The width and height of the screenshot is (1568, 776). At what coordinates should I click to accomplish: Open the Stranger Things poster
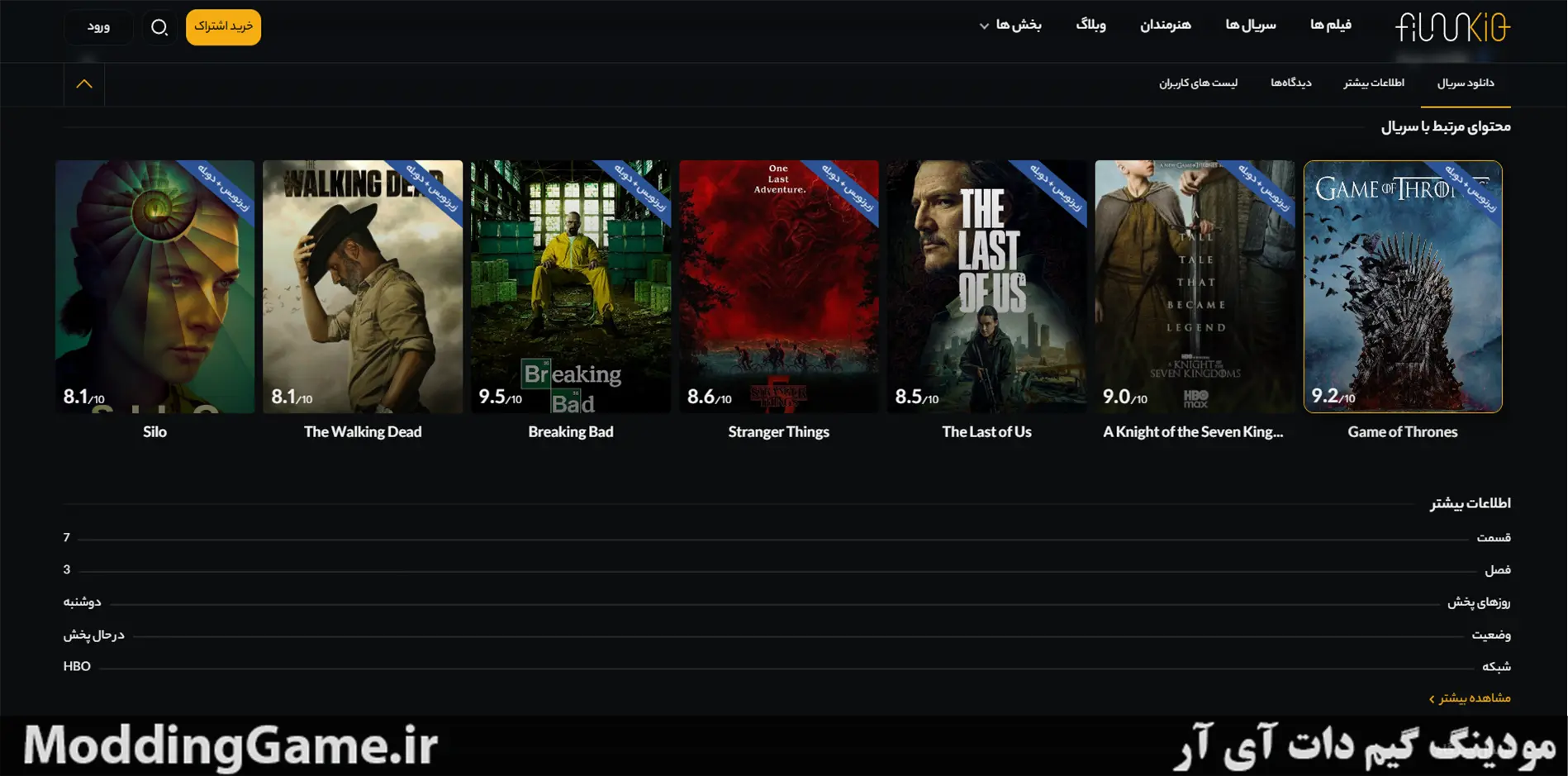(778, 287)
